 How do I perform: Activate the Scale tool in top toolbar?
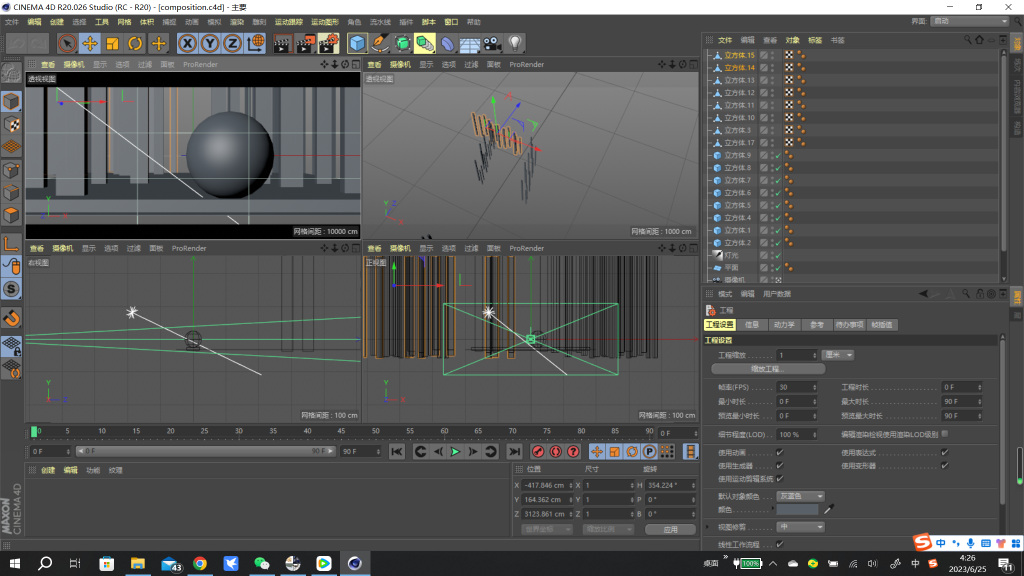pos(112,44)
